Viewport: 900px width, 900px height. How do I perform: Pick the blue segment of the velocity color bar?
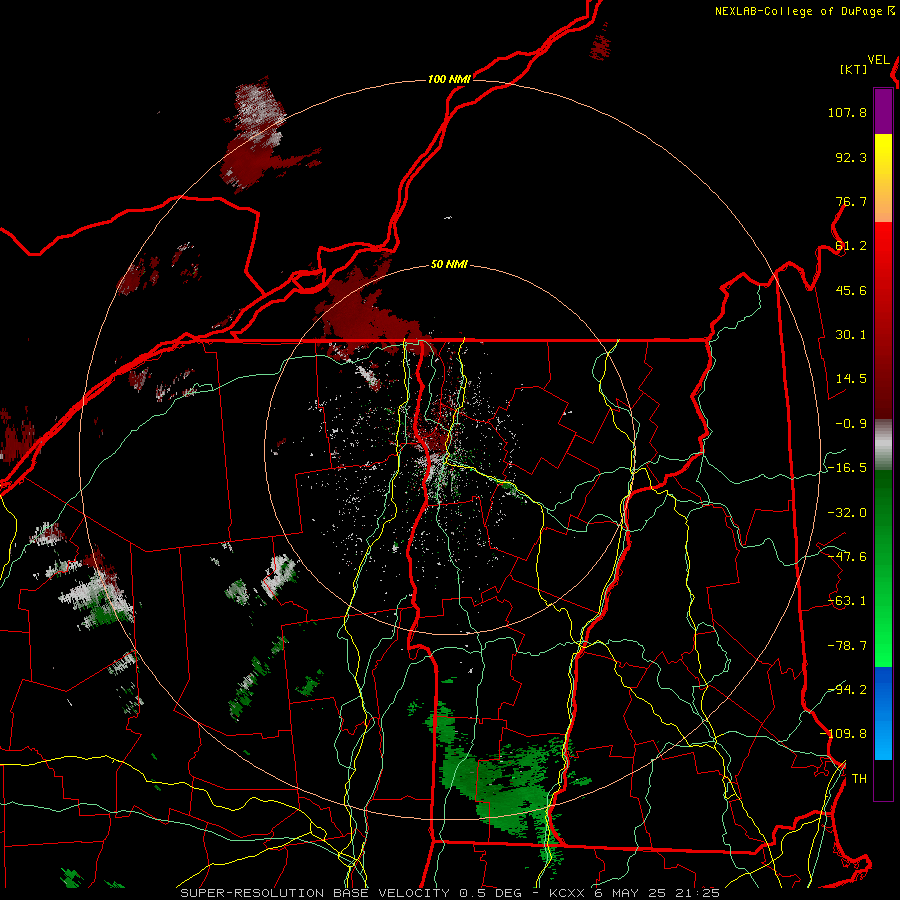(x=883, y=713)
